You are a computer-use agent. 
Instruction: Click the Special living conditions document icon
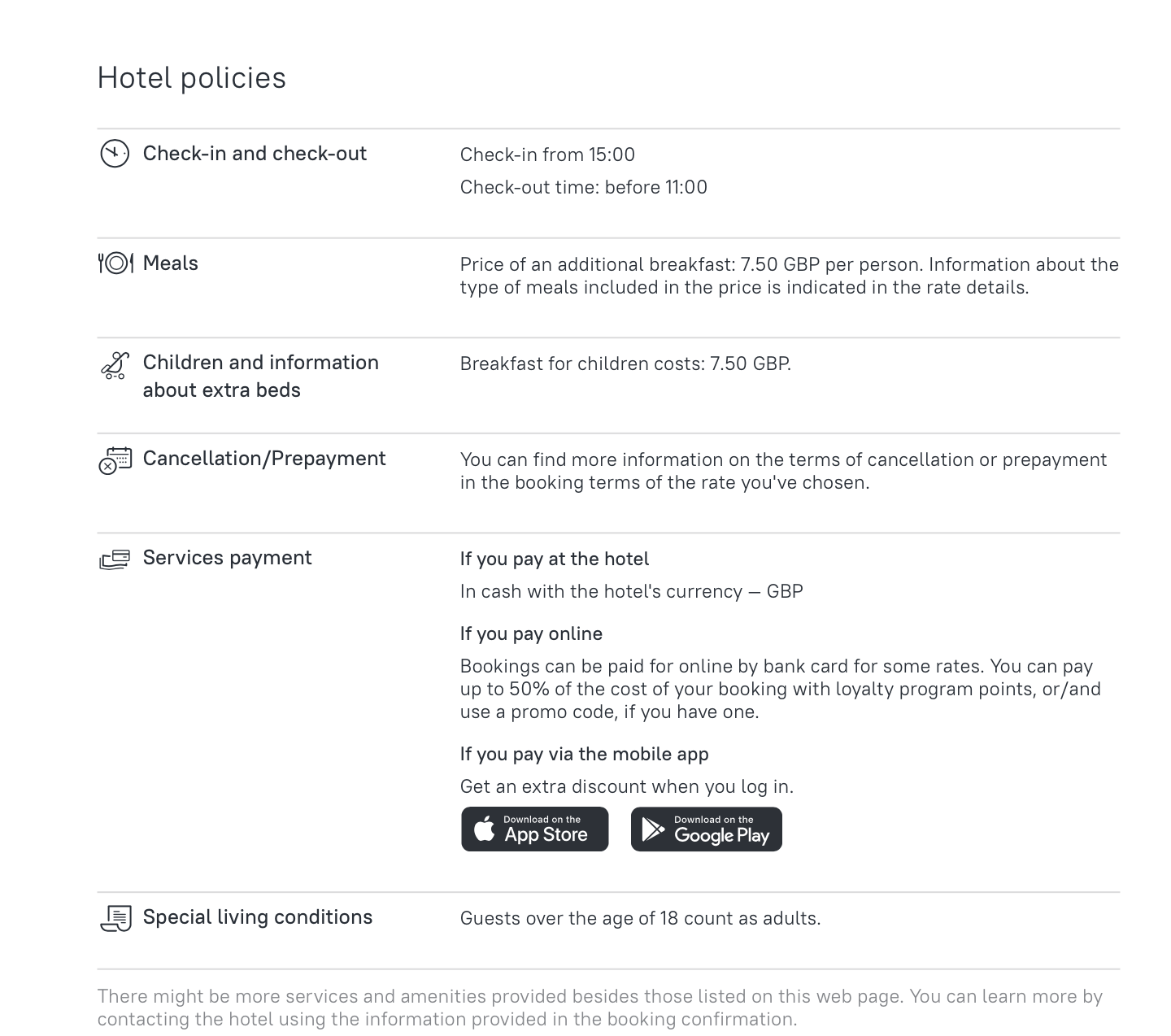(115, 919)
